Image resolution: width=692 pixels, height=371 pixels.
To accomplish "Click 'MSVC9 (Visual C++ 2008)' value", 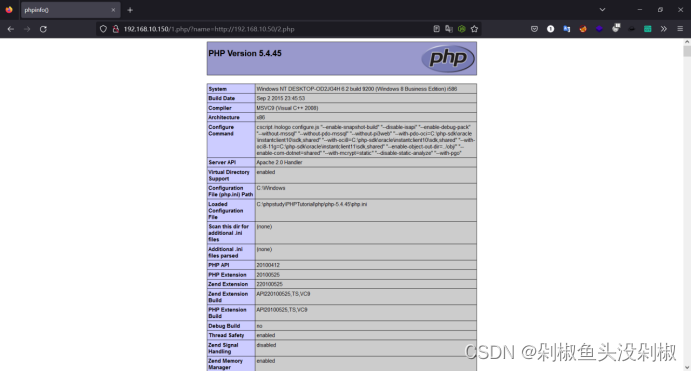I will pyautogui.click(x=287, y=108).
